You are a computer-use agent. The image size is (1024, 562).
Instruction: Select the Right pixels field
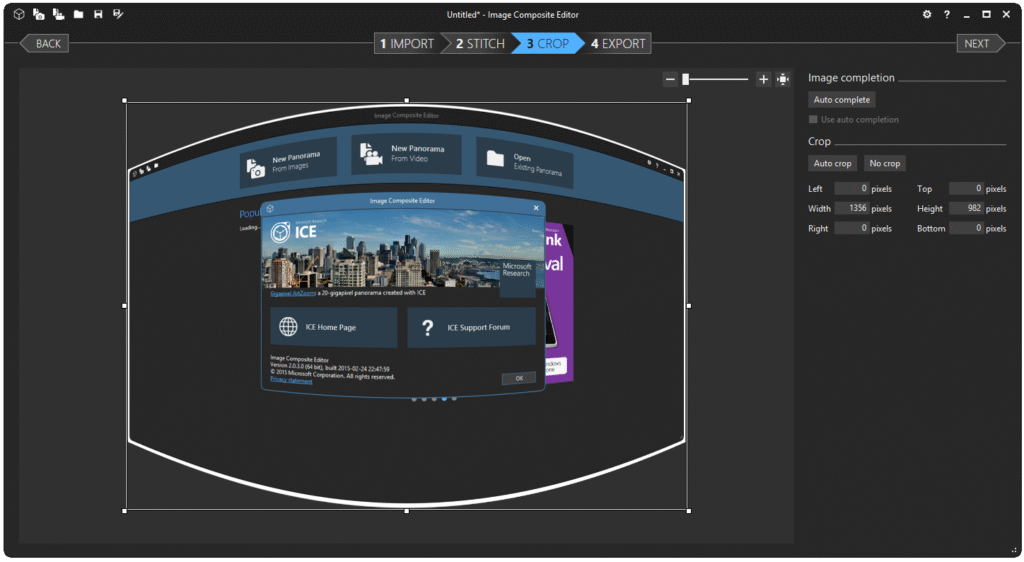click(x=851, y=228)
